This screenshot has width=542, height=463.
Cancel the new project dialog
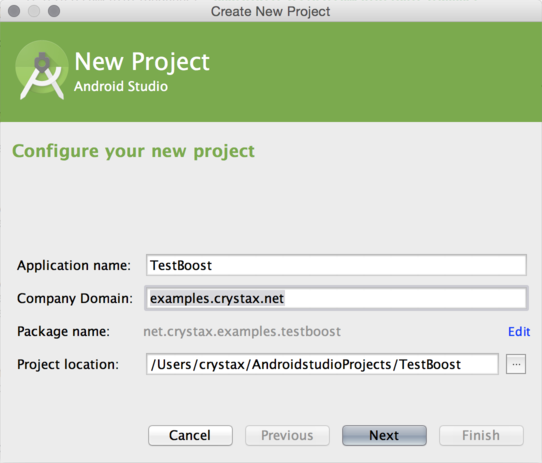[x=190, y=435]
